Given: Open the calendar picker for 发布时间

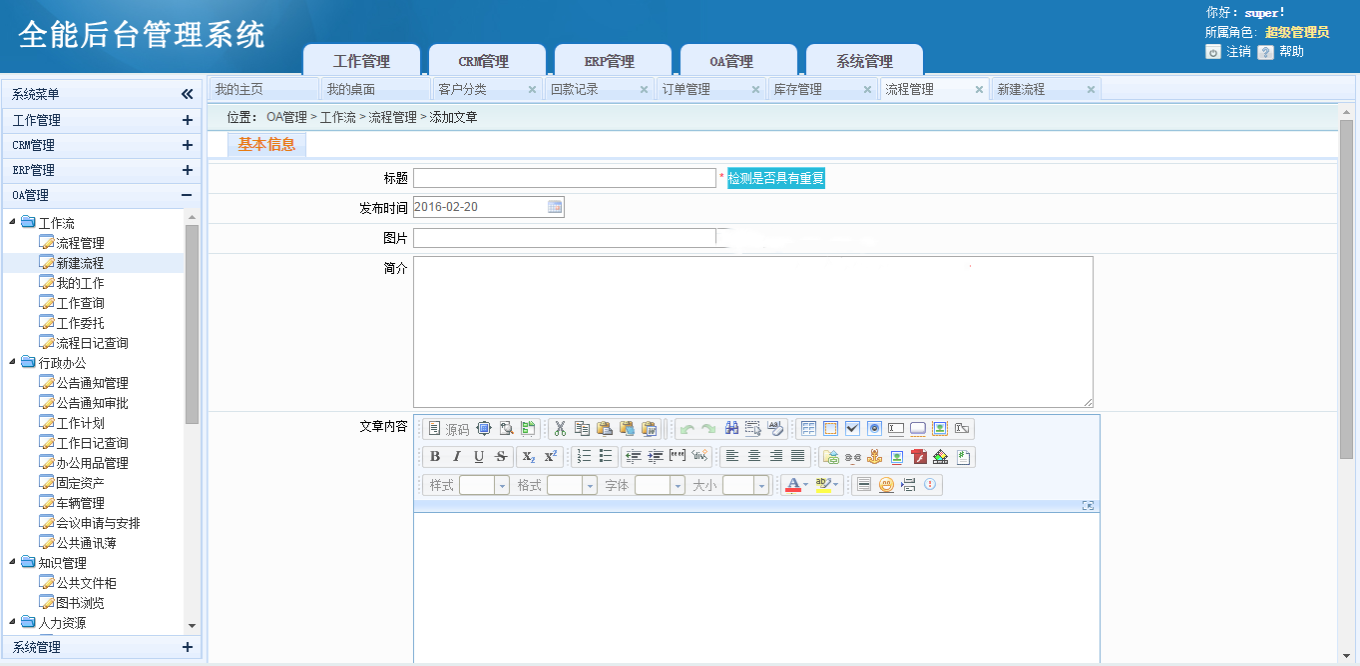Looking at the screenshot, I should click(x=555, y=207).
